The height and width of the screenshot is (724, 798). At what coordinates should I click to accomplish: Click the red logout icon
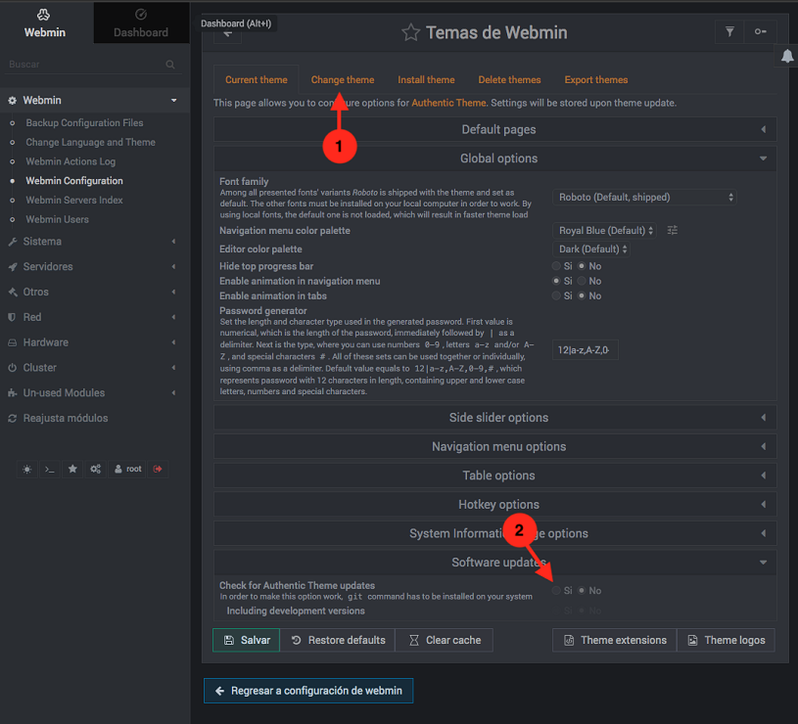pyautogui.click(x=158, y=469)
